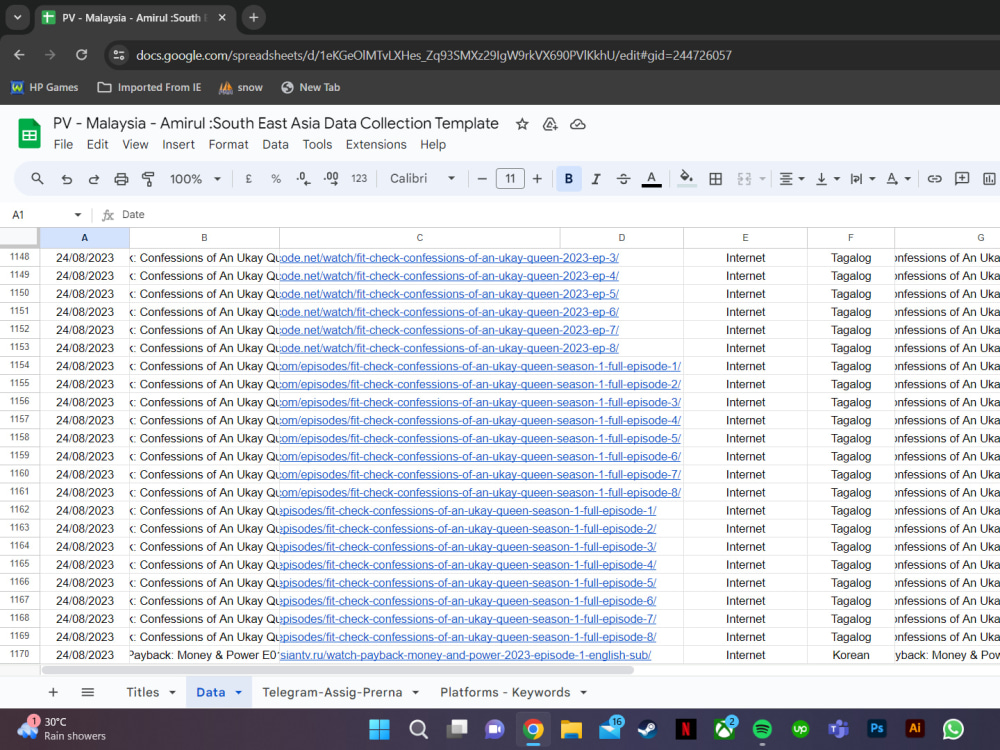Click the Name box showing A1
Viewport: 1000px width, 750px height.
[x=45, y=215]
